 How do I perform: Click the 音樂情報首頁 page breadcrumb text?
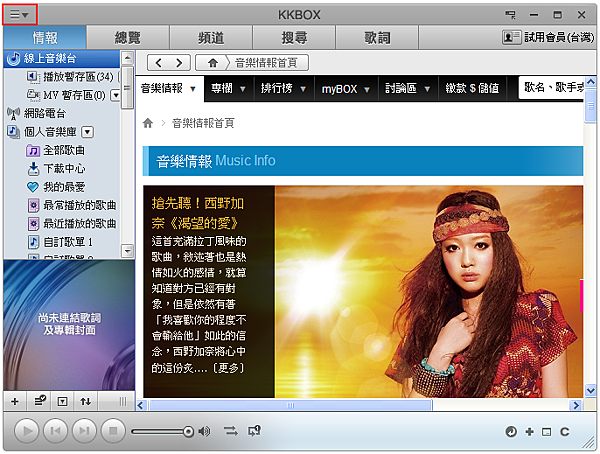[203, 123]
